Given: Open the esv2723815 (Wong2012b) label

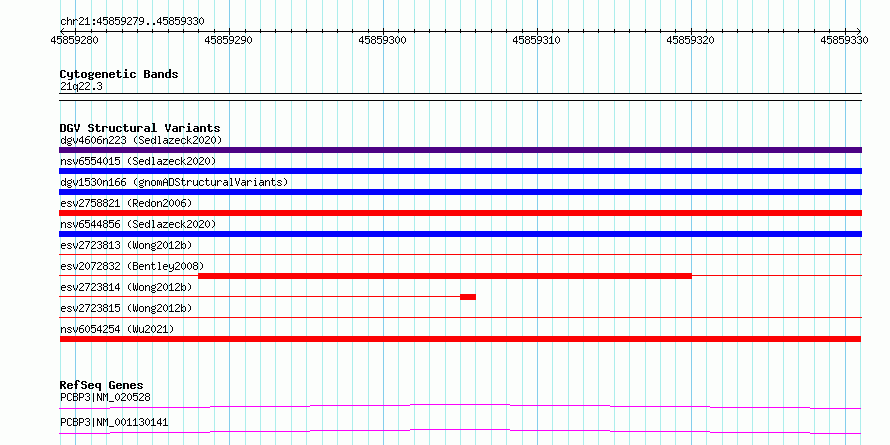Looking at the screenshot, I should pos(126,308).
